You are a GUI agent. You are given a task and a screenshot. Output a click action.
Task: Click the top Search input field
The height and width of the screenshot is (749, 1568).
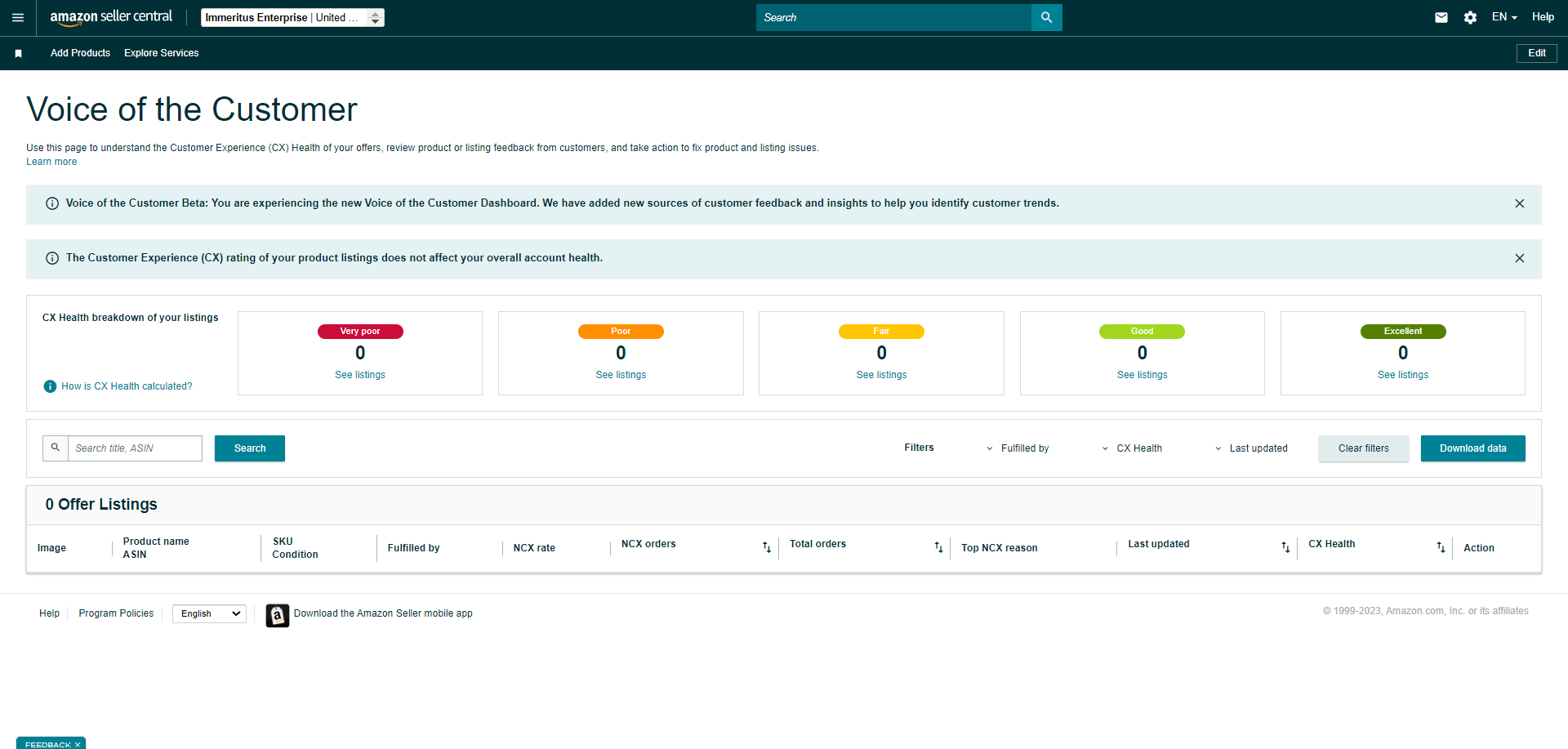893,17
